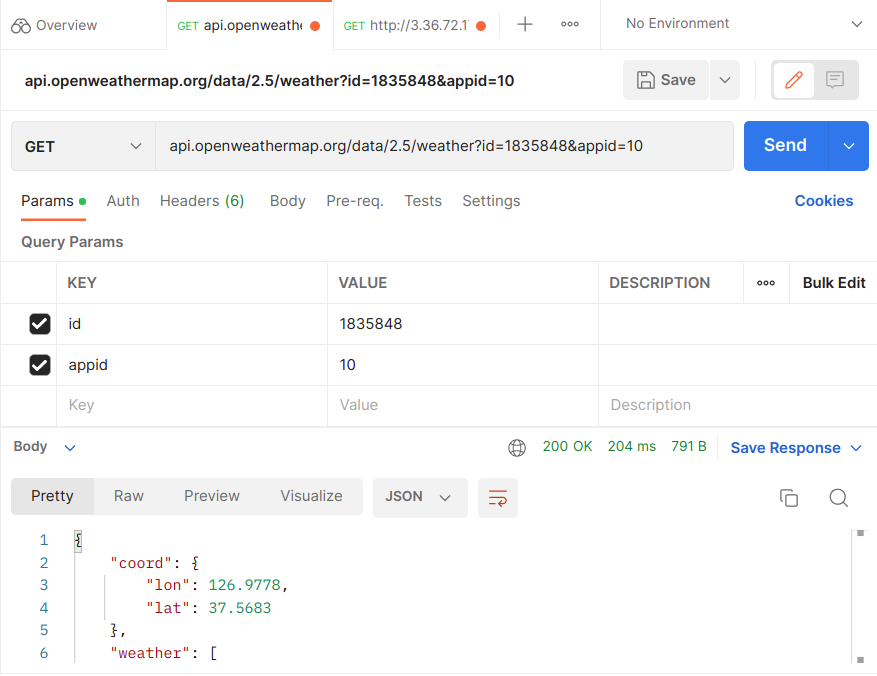Select the Tests tab
The image size is (877, 676).
tap(423, 201)
